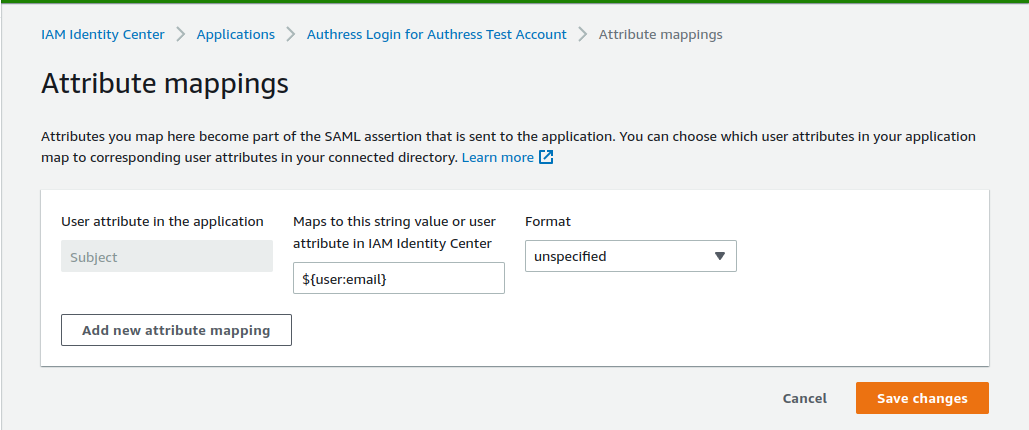
Task: Open the external link icon beside Learn more
Action: point(546,158)
